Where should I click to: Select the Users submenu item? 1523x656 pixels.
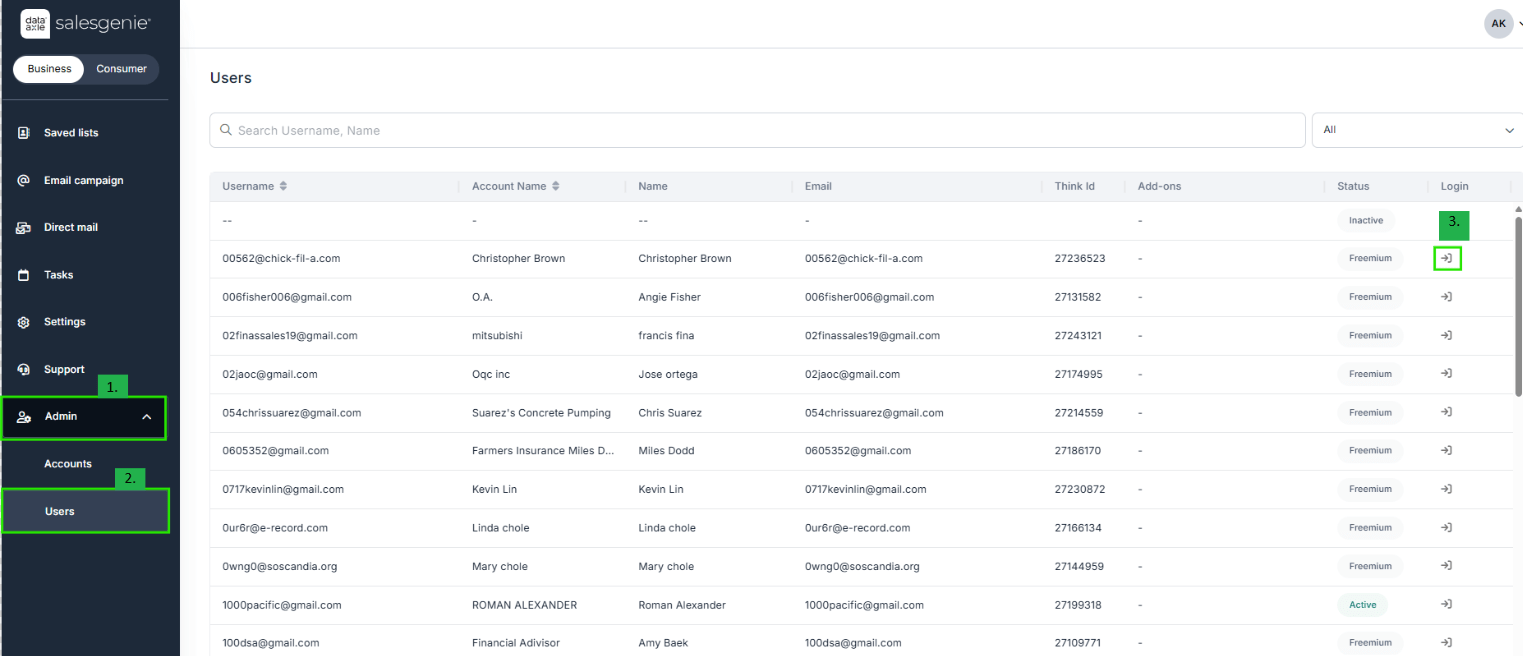pos(60,511)
